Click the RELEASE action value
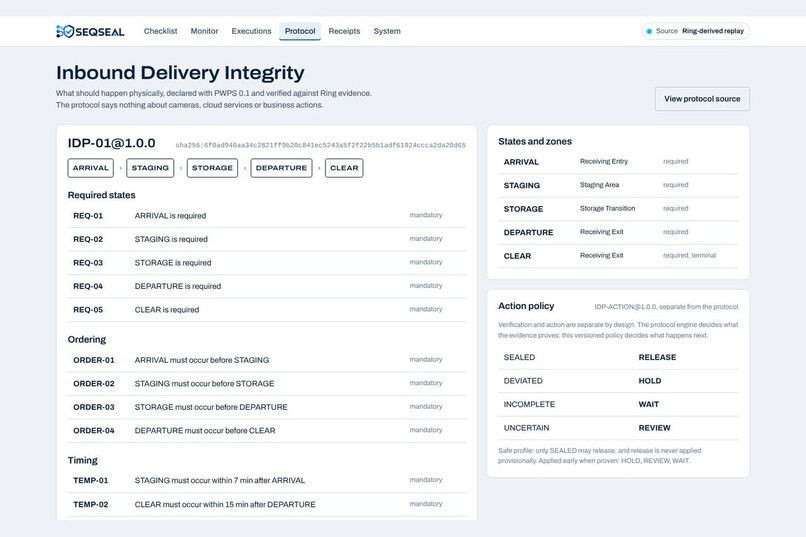The height and width of the screenshot is (537, 806). 657,358
